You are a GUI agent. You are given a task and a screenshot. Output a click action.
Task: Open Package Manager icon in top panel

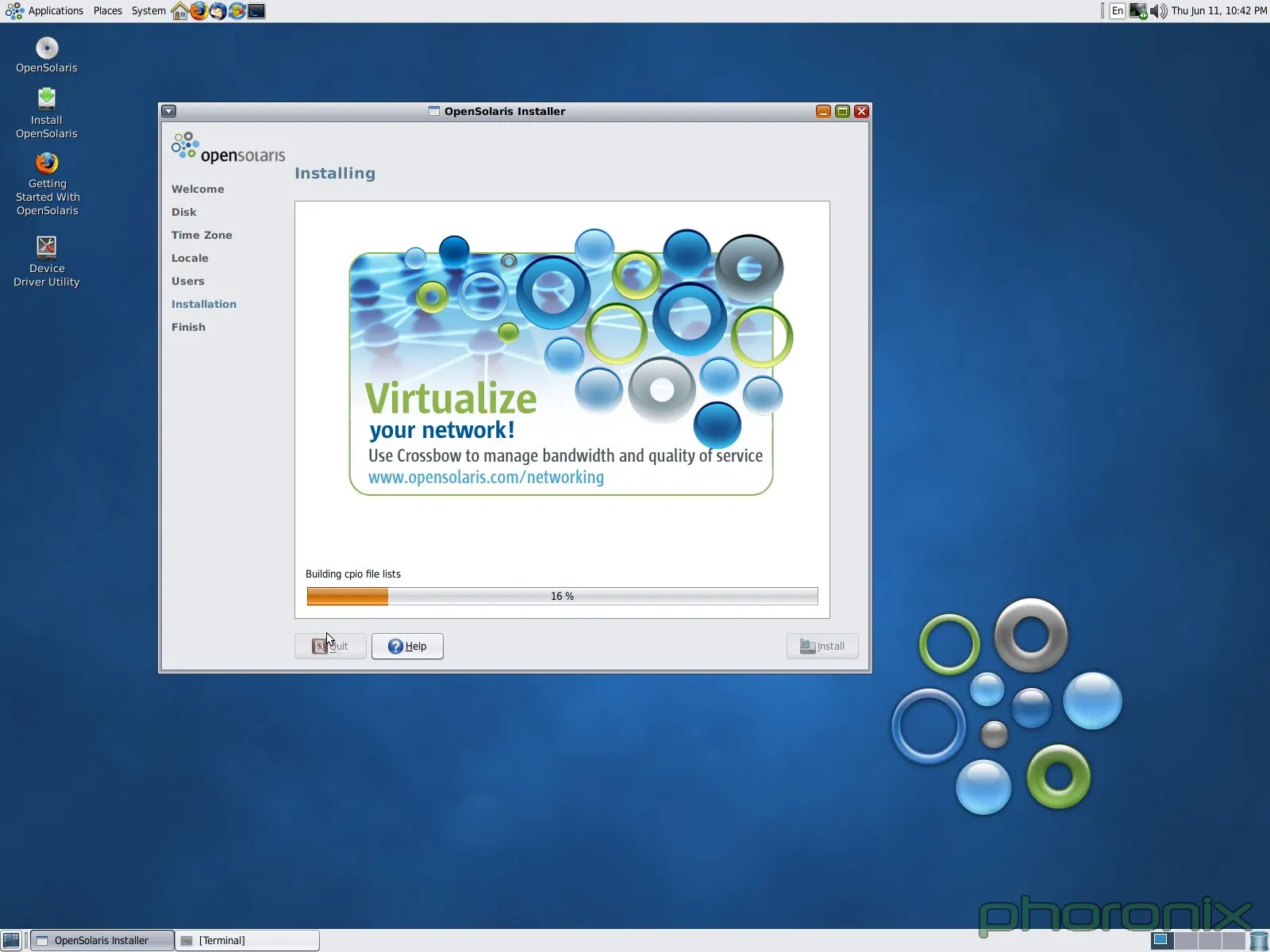(237, 11)
